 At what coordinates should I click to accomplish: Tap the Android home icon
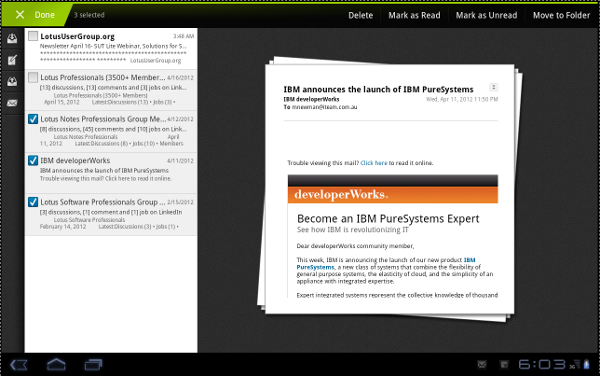click(56, 365)
